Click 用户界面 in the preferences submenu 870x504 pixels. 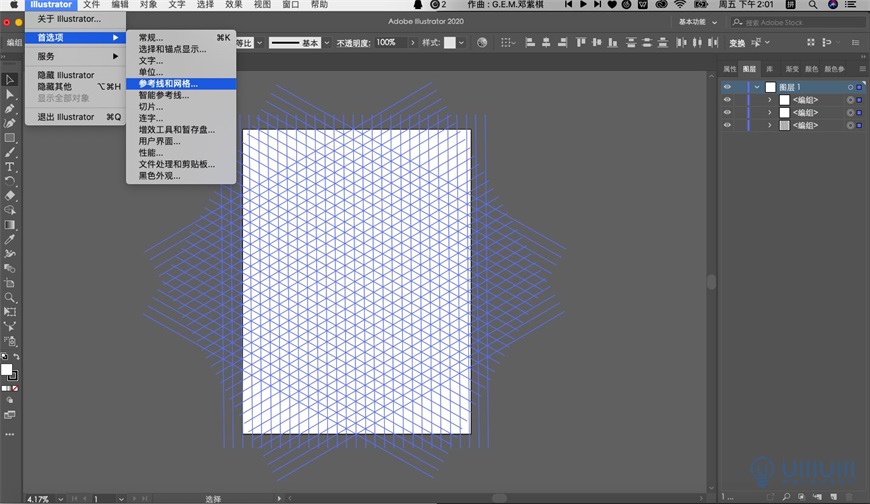pos(160,141)
